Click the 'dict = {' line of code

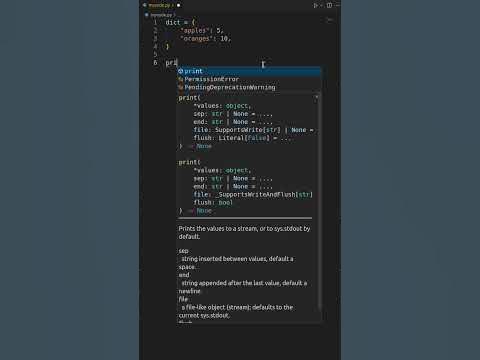[180, 22]
